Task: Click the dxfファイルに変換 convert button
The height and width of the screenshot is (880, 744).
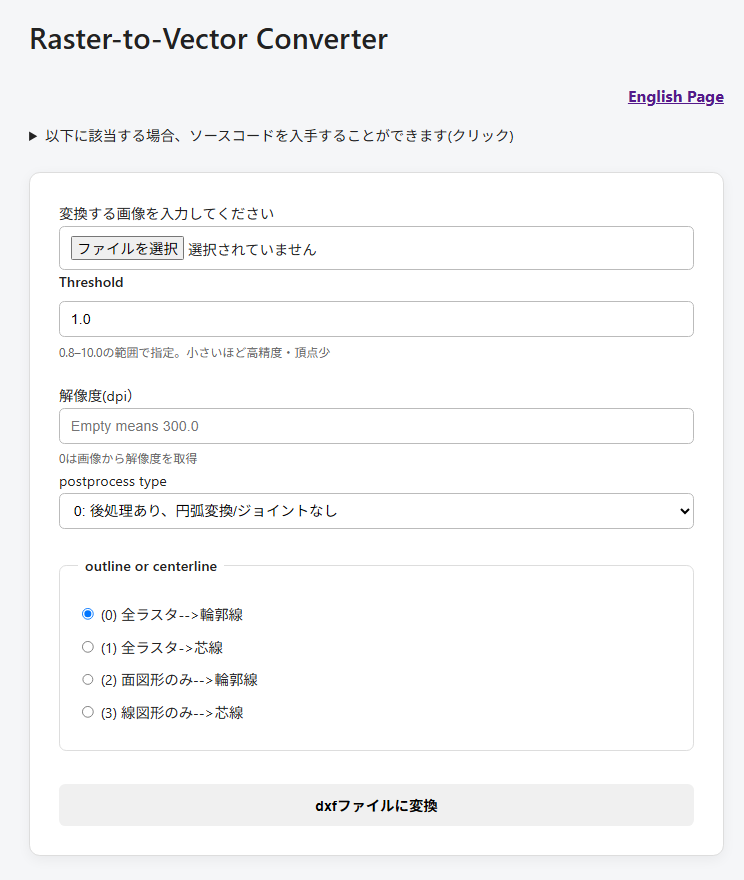Action: click(376, 805)
